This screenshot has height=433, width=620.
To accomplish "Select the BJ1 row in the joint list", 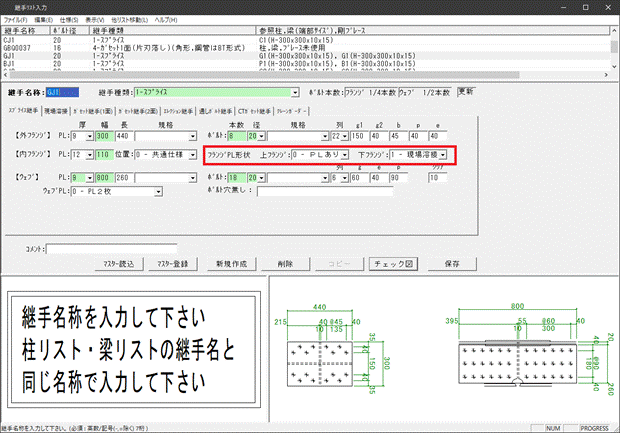I will [x=306, y=63].
